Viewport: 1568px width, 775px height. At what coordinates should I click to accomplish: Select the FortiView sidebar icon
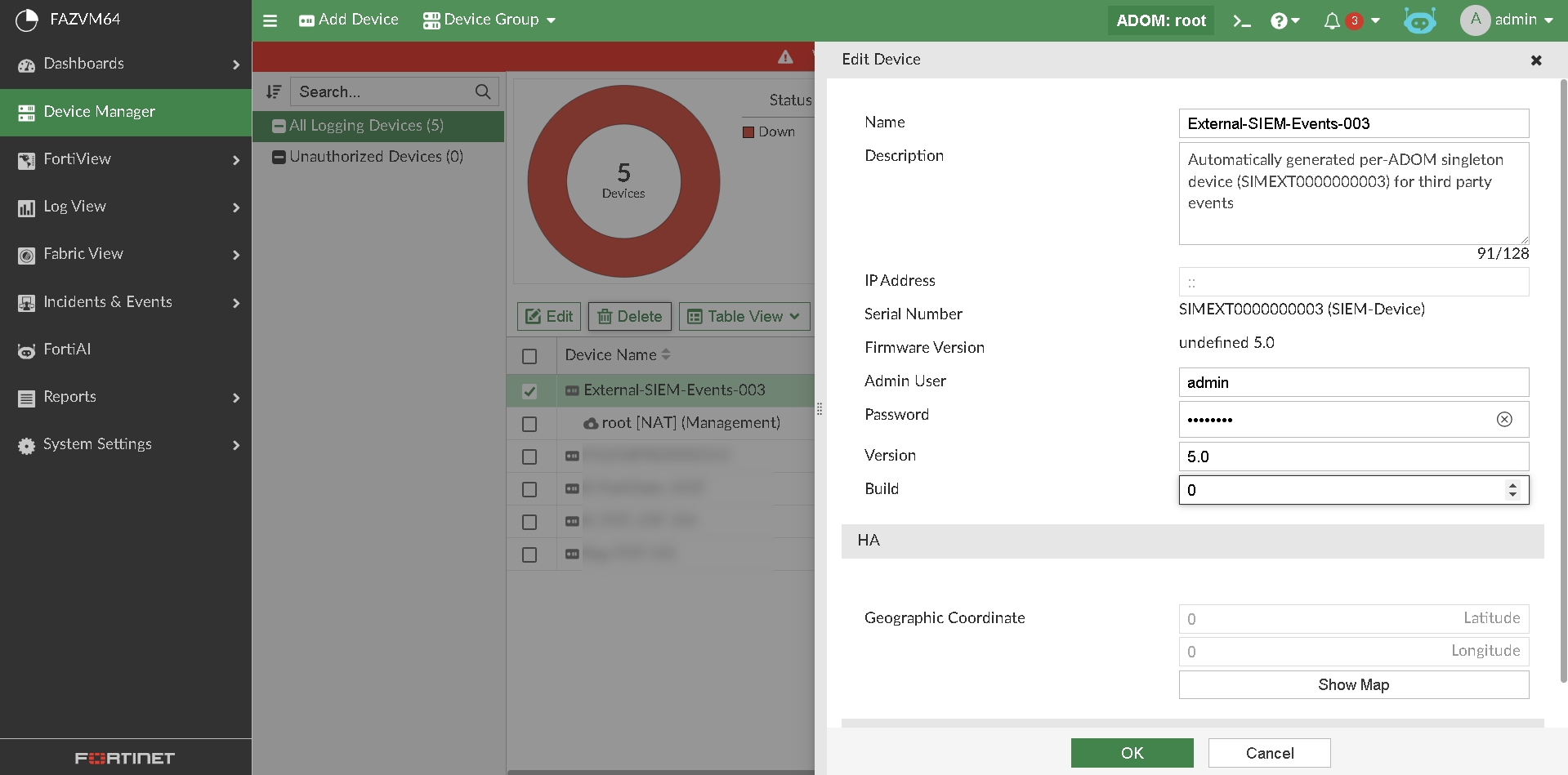[27, 159]
